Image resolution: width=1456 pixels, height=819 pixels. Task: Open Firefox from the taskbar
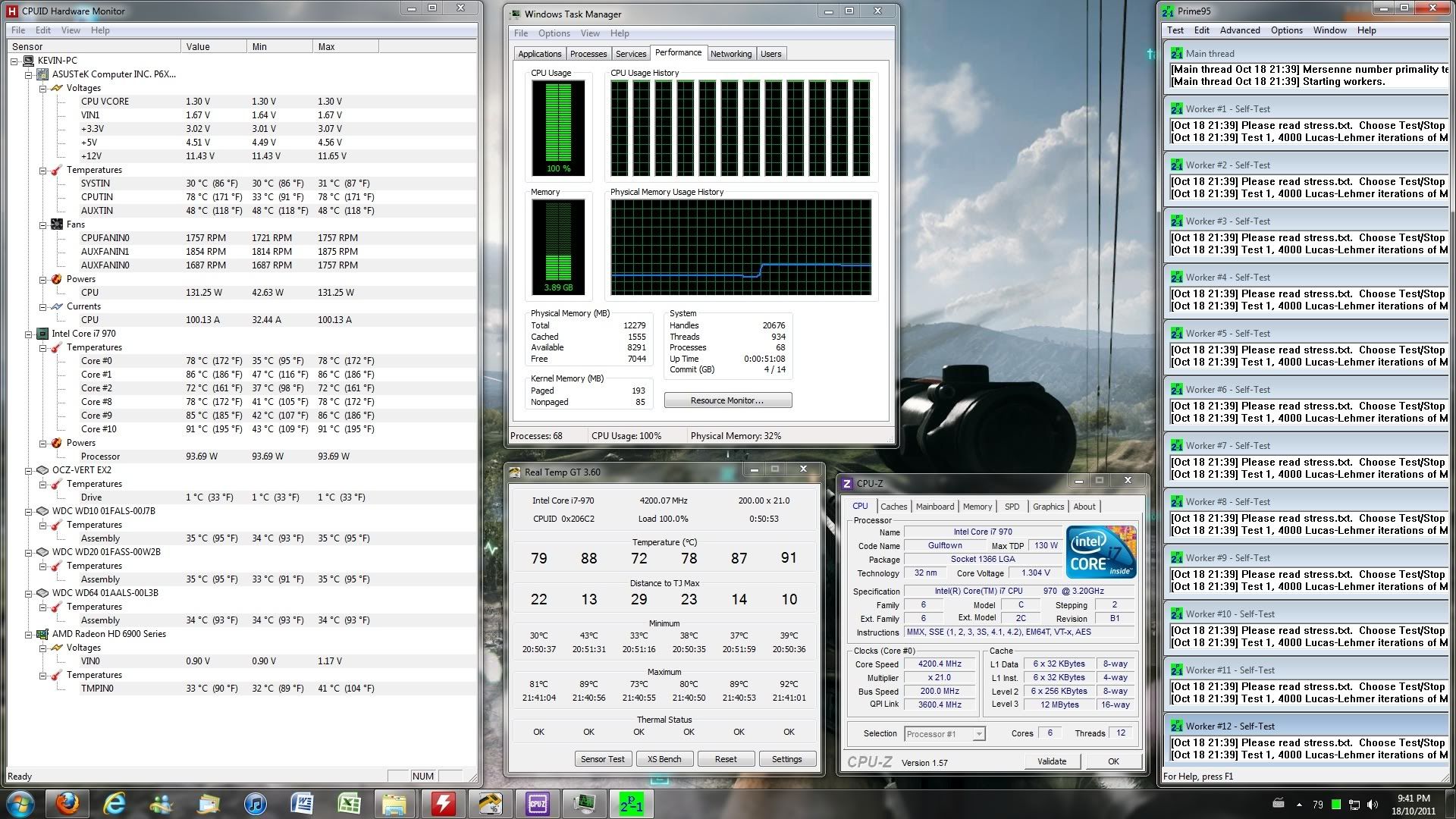(x=67, y=803)
